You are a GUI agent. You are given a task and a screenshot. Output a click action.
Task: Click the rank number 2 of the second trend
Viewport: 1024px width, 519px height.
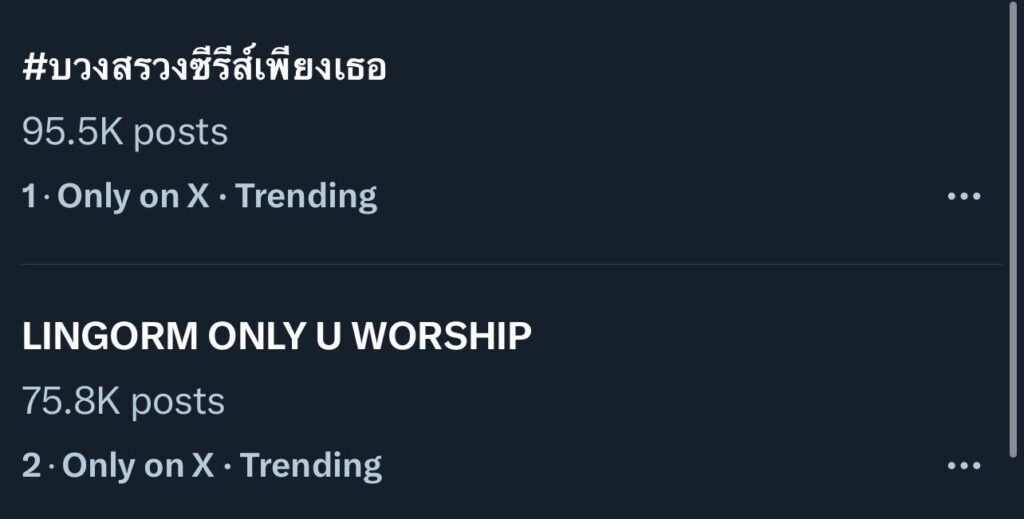pos(31,466)
